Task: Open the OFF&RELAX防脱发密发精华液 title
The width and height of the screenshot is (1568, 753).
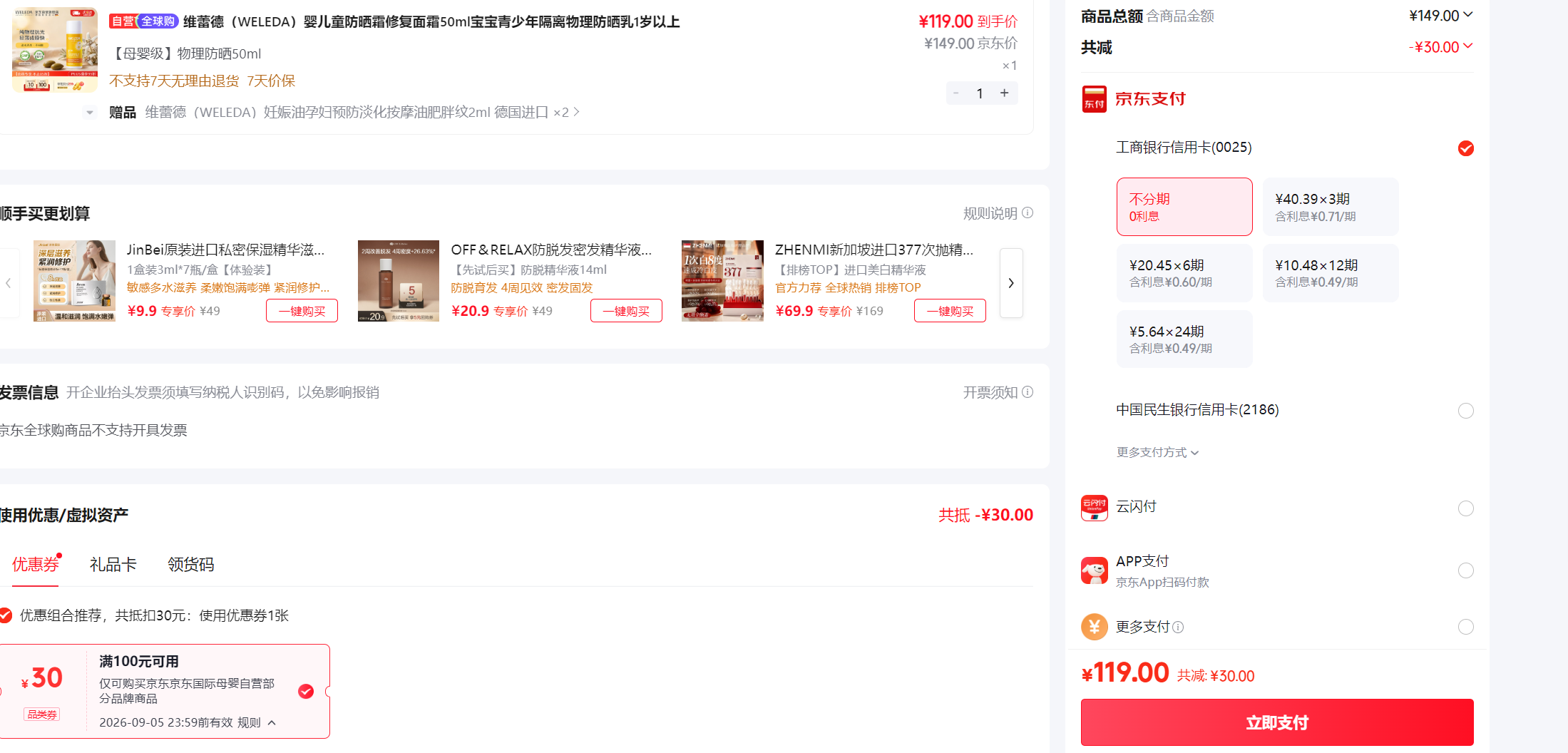Action: click(x=551, y=250)
